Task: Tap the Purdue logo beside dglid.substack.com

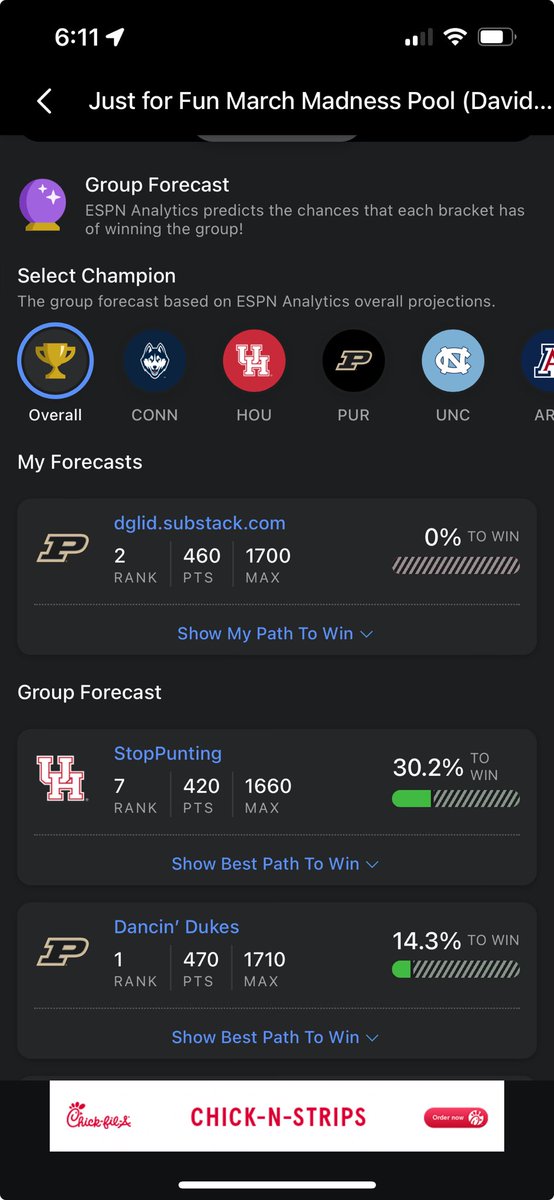Action: [63, 548]
